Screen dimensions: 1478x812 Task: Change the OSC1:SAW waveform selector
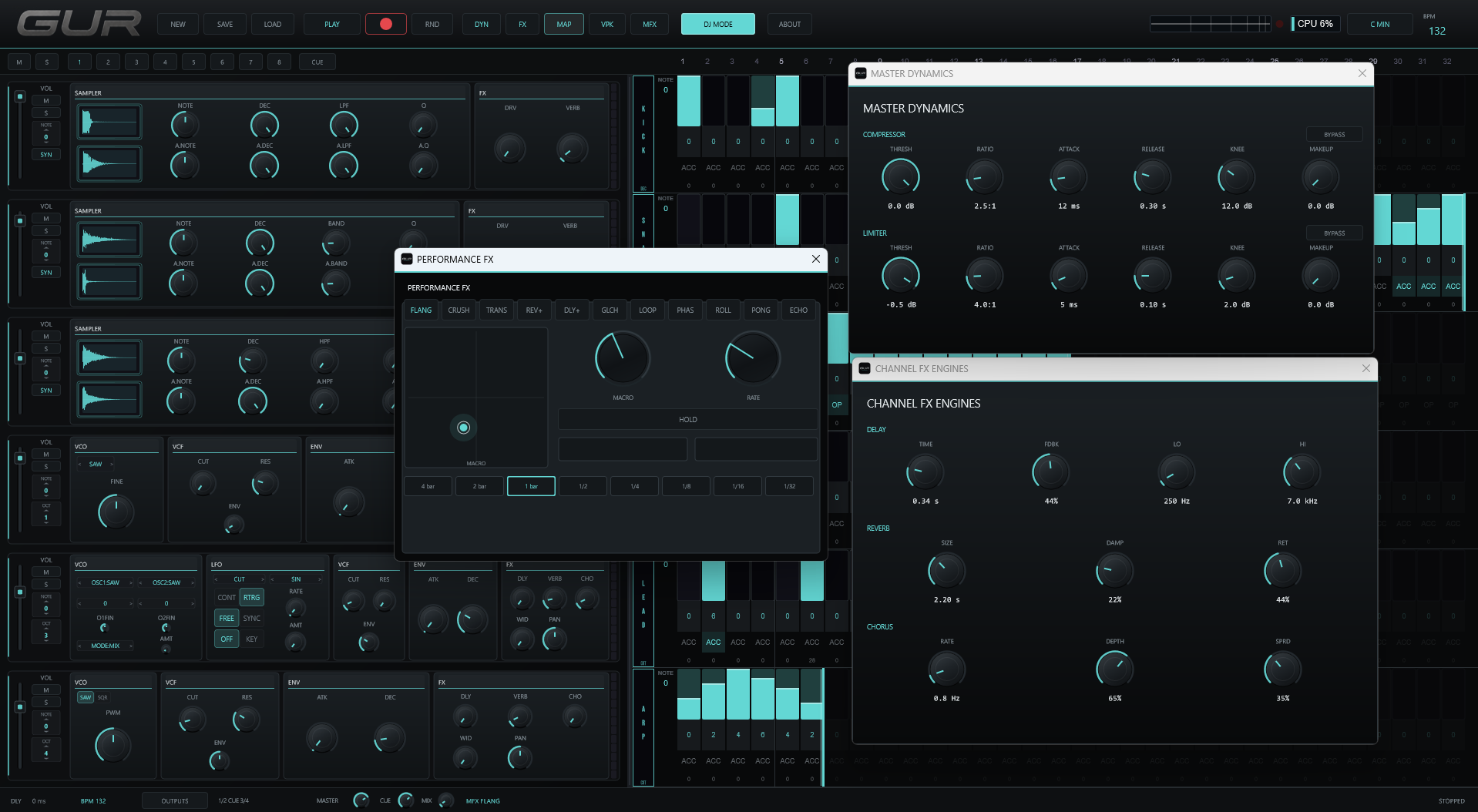pyautogui.click(x=106, y=582)
